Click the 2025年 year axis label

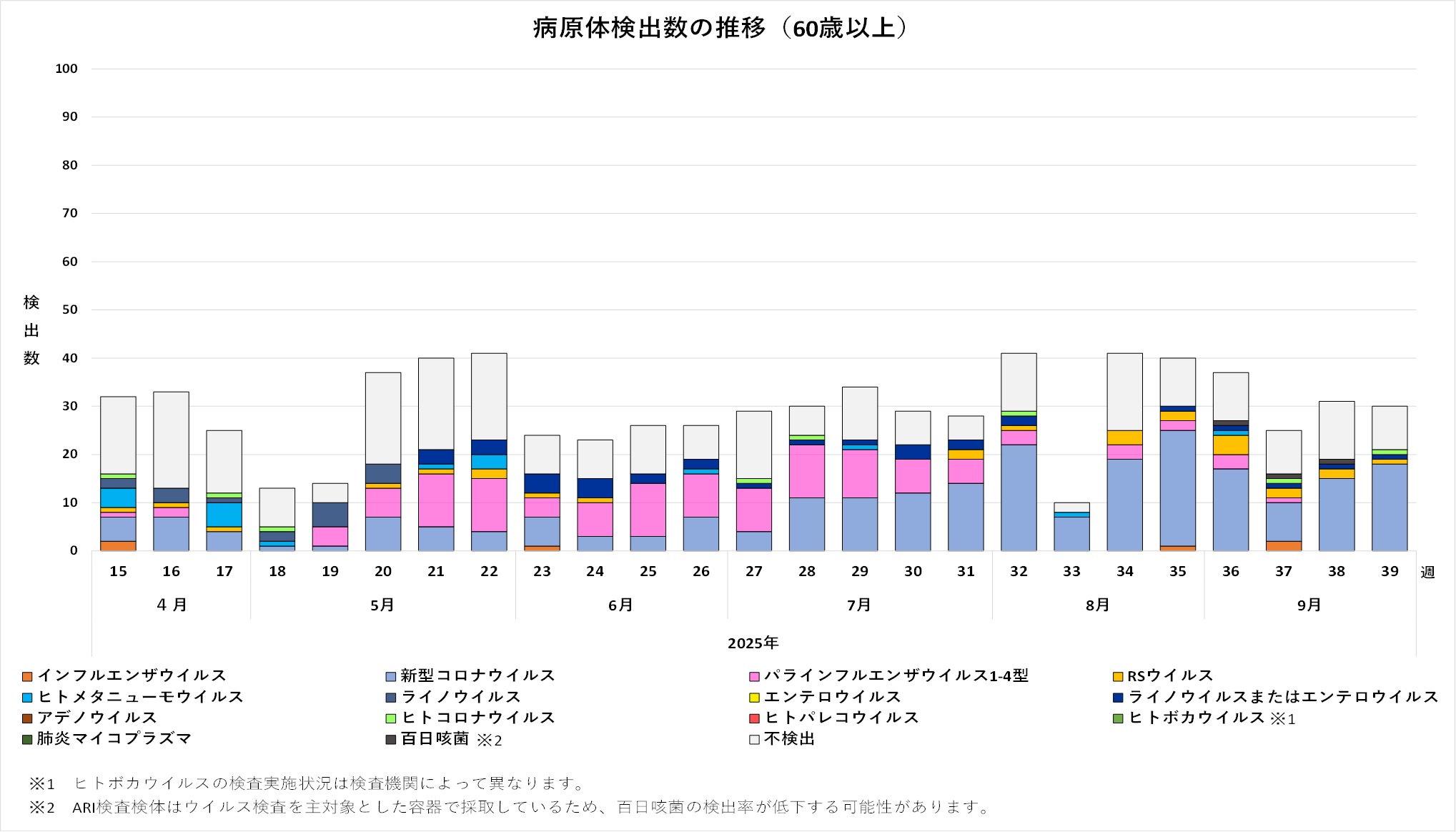point(753,643)
